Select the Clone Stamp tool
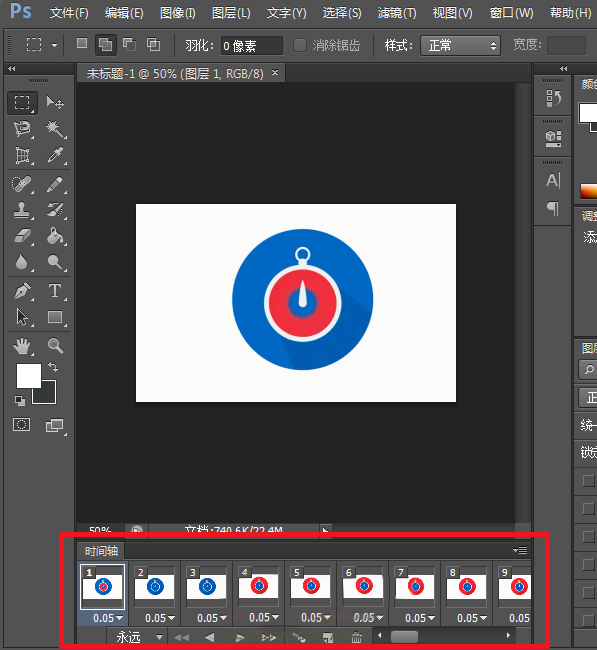 [22, 210]
